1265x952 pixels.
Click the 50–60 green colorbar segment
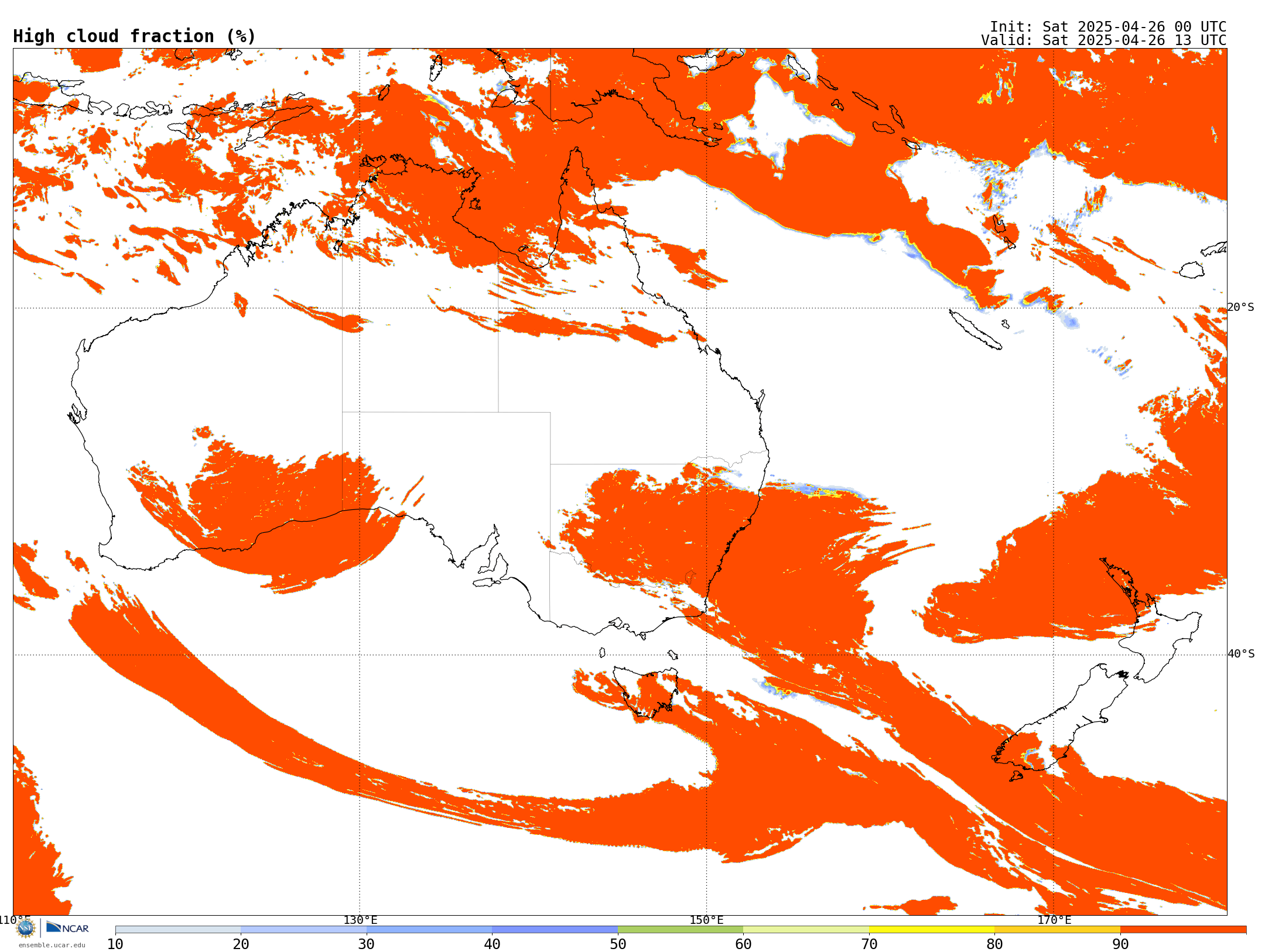coord(681,930)
